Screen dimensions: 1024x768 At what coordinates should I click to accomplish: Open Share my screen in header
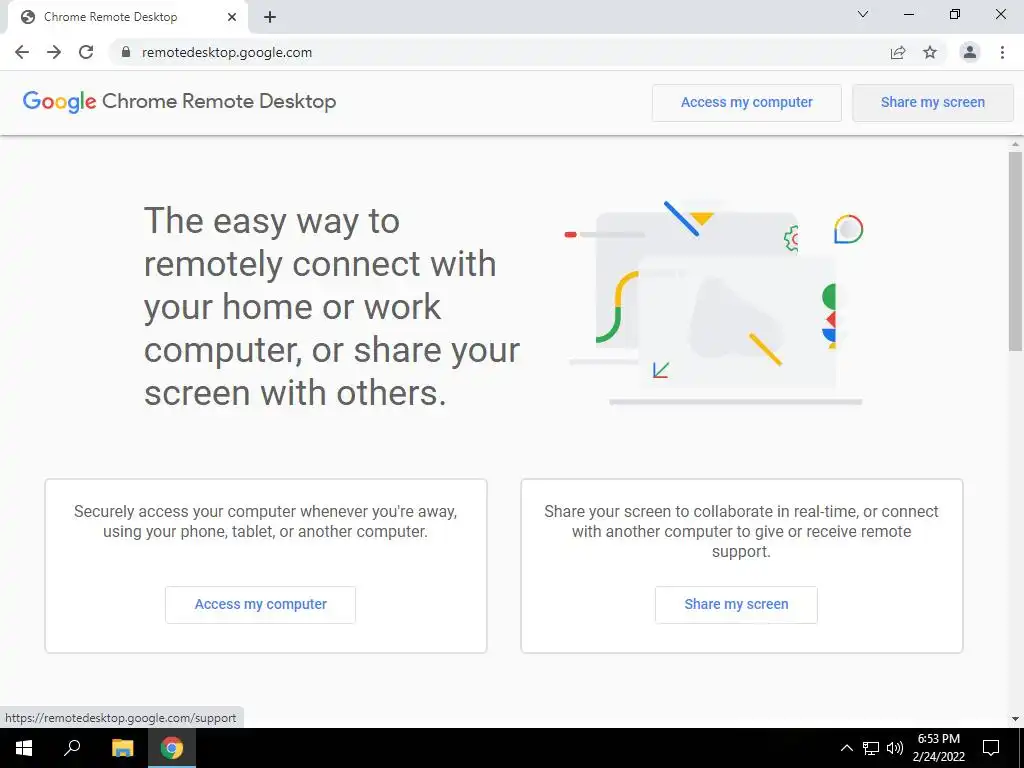933,103
